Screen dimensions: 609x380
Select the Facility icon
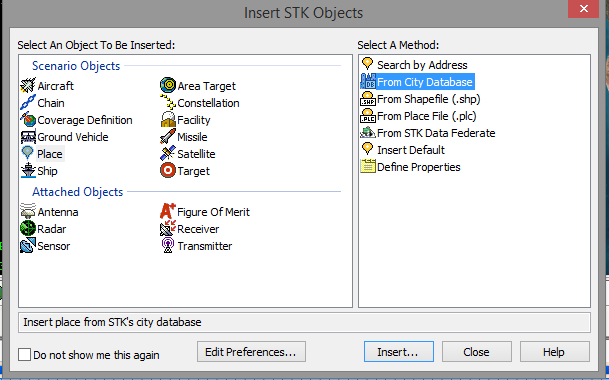click(x=168, y=120)
